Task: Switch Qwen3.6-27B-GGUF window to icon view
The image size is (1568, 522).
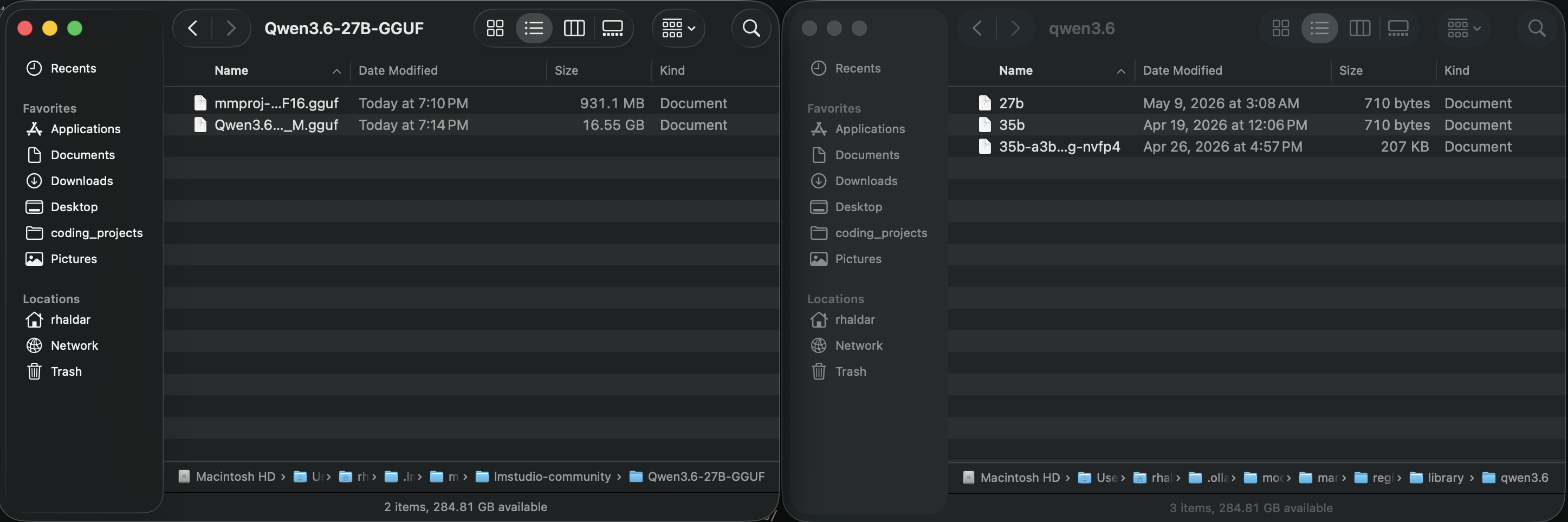Action: tap(495, 28)
